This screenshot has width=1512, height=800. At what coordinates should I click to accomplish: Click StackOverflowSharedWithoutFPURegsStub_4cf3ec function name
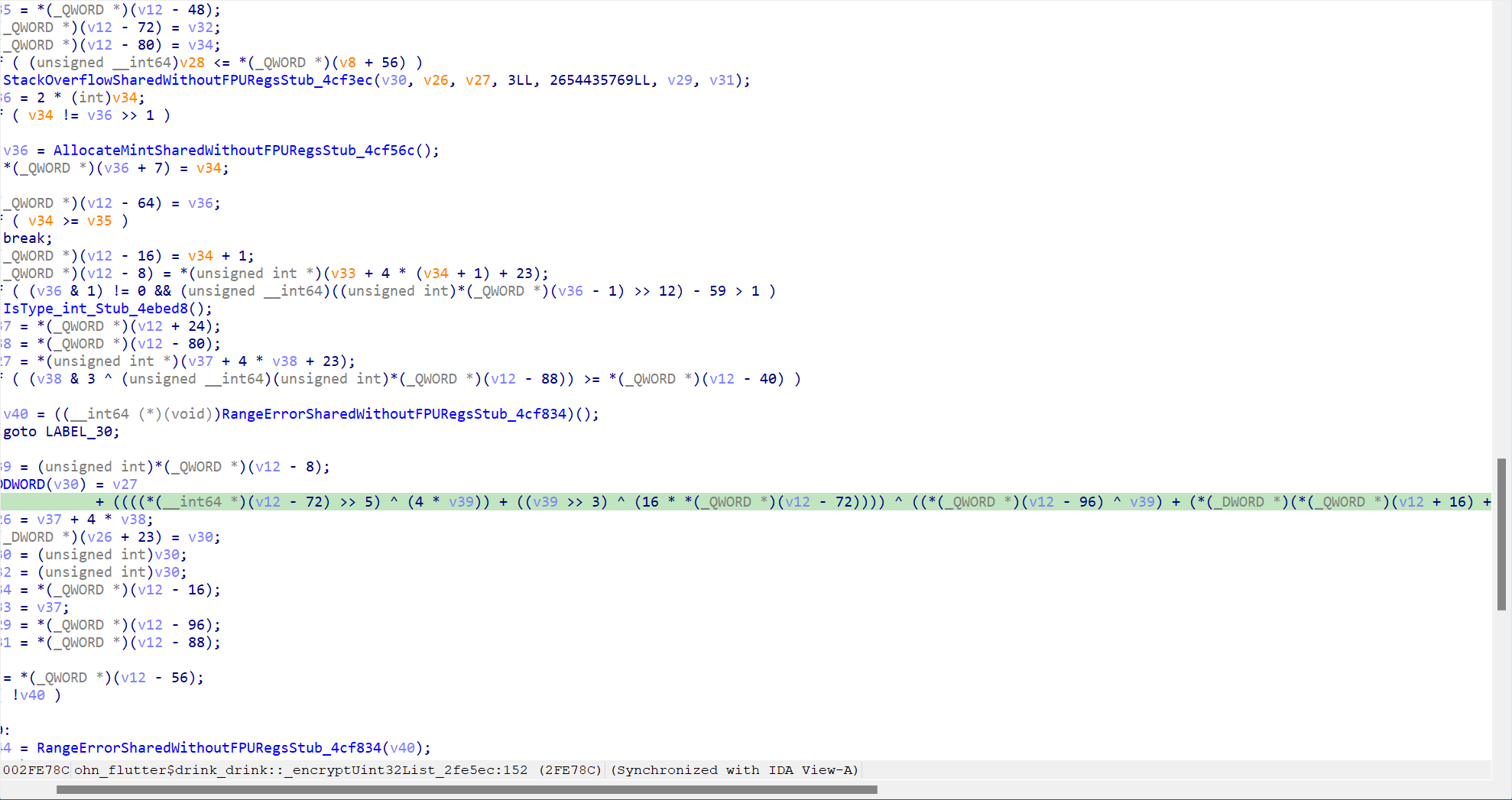[188, 80]
